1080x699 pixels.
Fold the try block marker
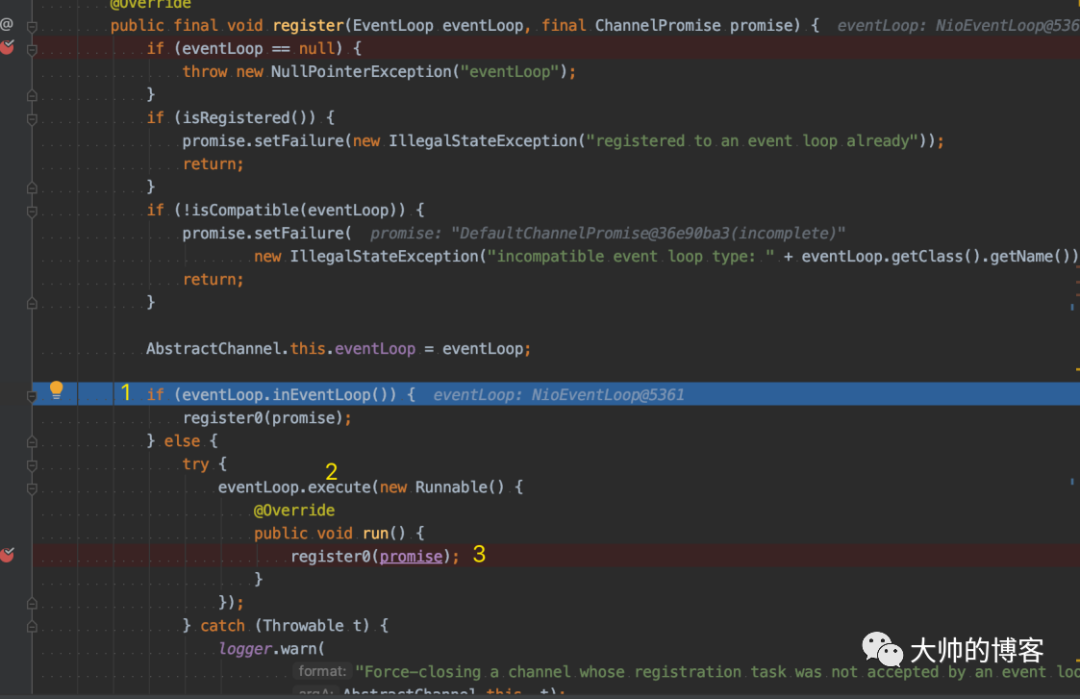pos(32,466)
